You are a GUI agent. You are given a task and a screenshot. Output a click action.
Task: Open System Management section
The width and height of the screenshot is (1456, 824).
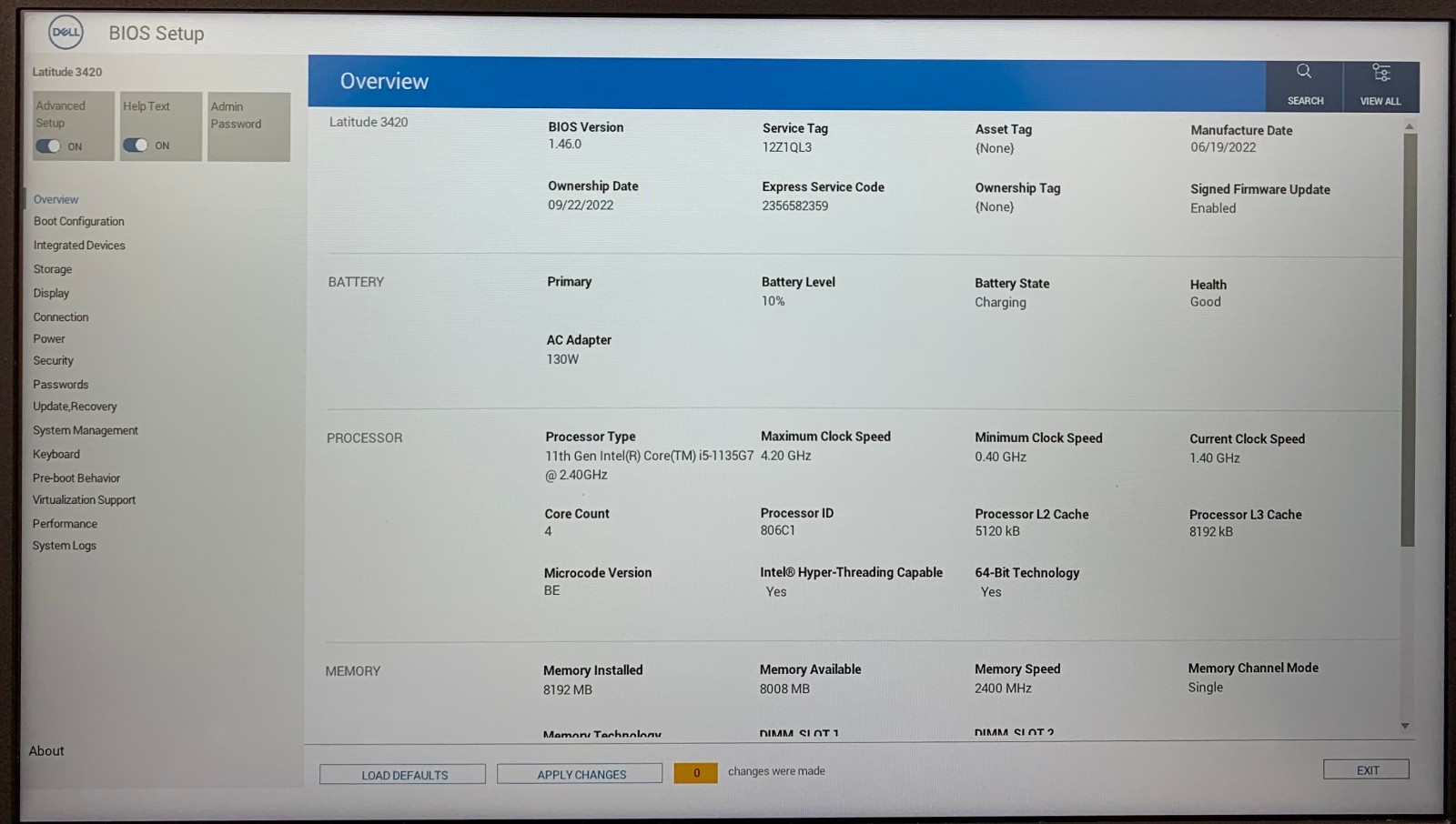coord(86,430)
